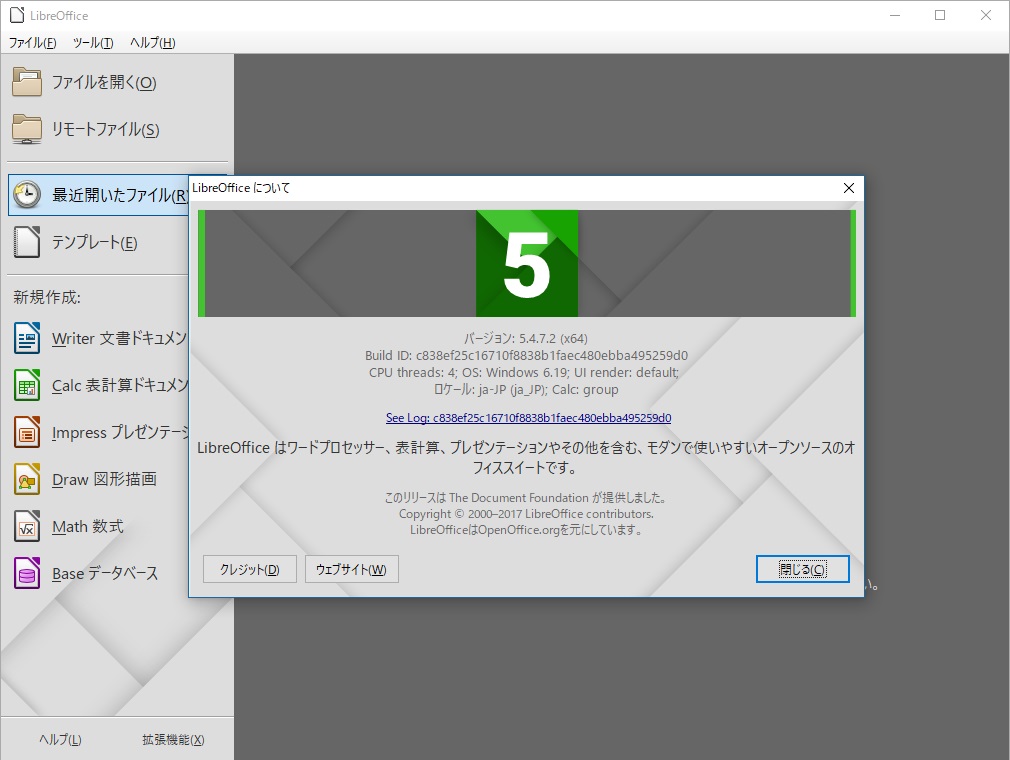Click the ヘルプ(L) button at sidebar bottom

coord(60,739)
